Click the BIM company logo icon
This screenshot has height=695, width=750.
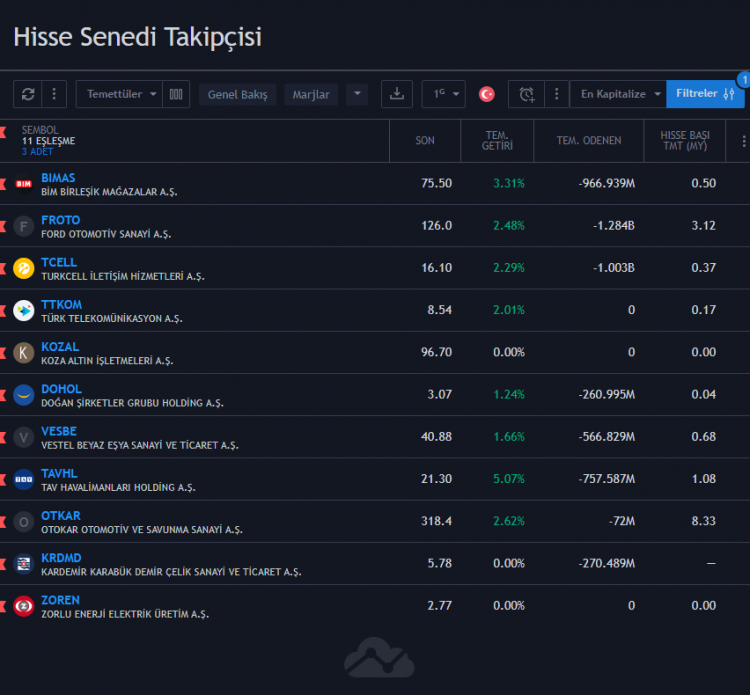23,184
